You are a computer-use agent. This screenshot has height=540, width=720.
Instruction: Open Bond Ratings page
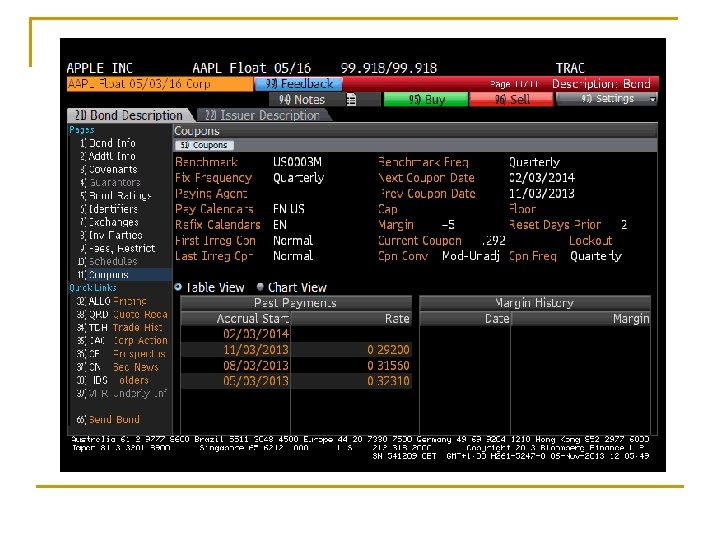116,196
